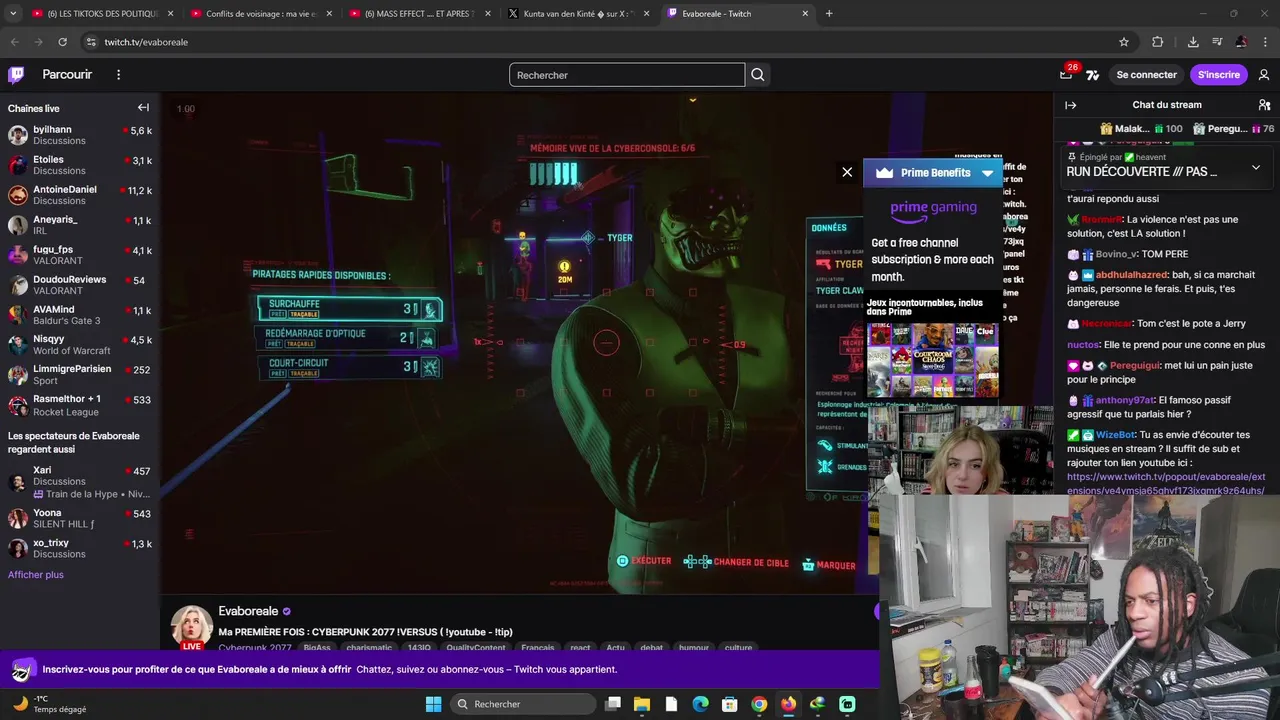Open AntoineDaniel channel in sidebar
1280x720 pixels.
click(80, 195)
